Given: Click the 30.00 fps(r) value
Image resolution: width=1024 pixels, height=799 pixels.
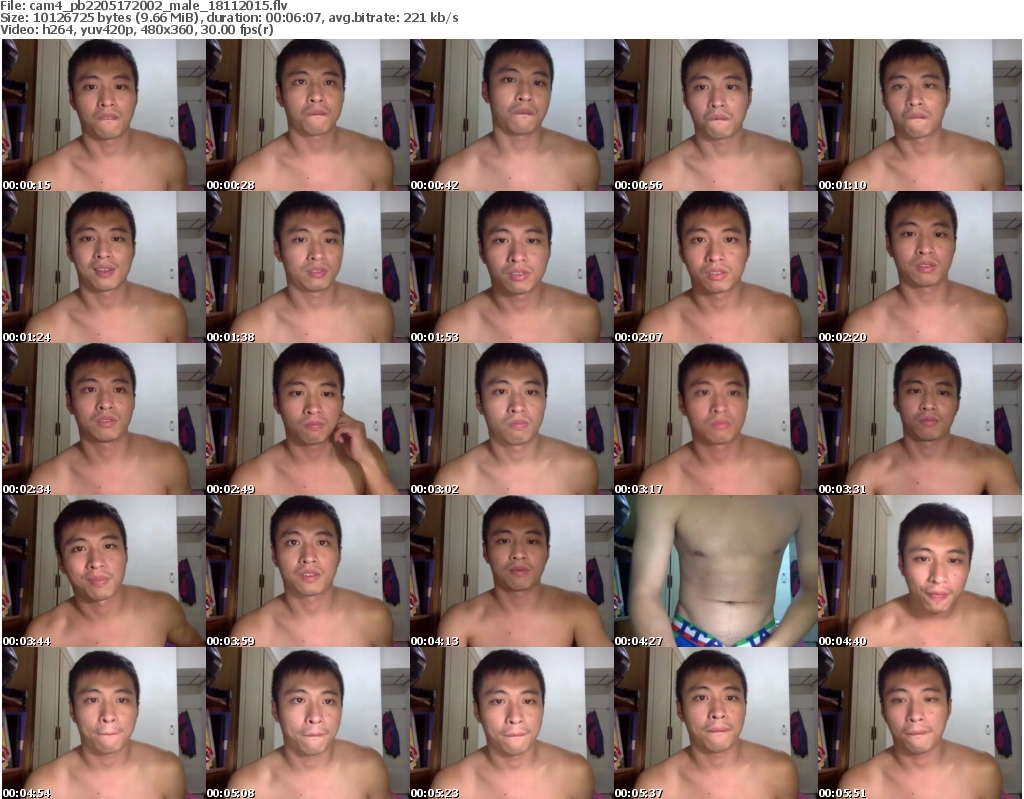Looking at the screenshot, I should coord(238,30).
